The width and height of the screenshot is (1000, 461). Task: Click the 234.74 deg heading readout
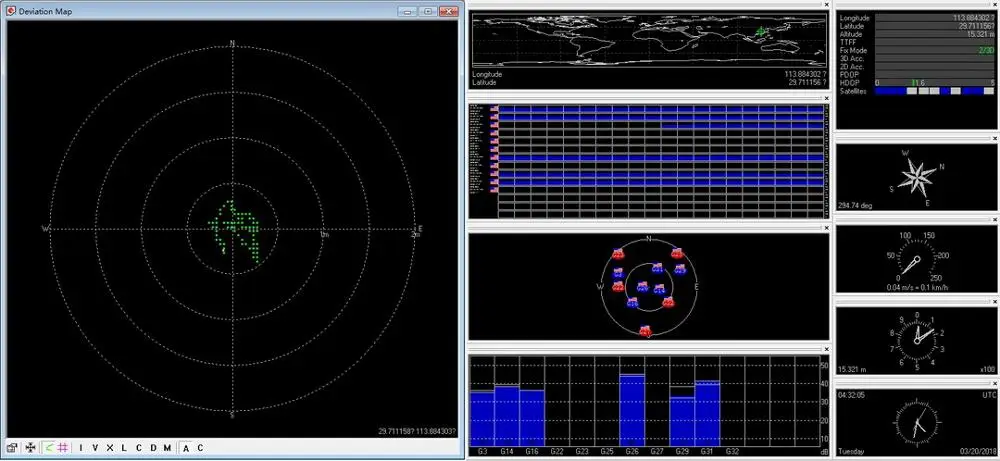coord(855,206)
